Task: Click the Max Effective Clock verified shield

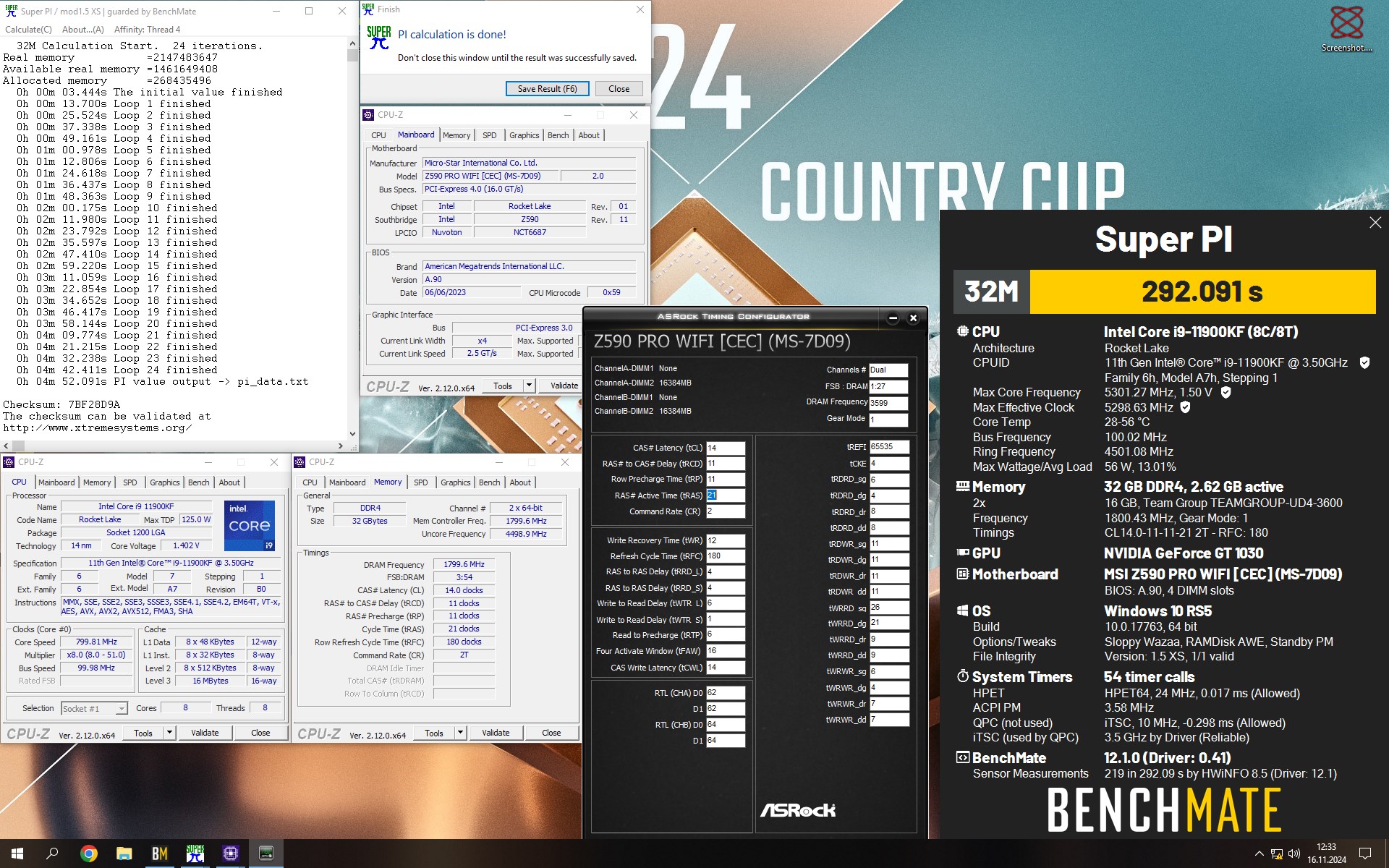Action: (x=1185, y=407)
